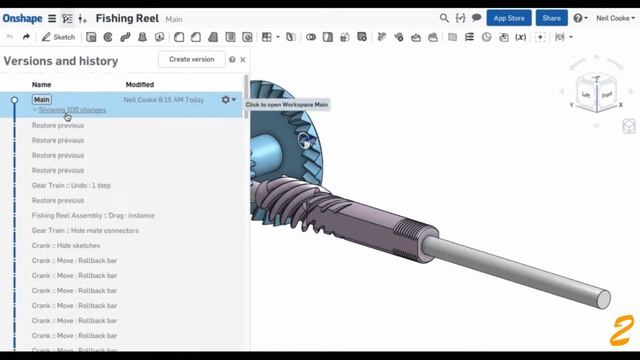Click the Showing 108 changes link
Viewport: 640px width, 360px height.
coord(72,110)
